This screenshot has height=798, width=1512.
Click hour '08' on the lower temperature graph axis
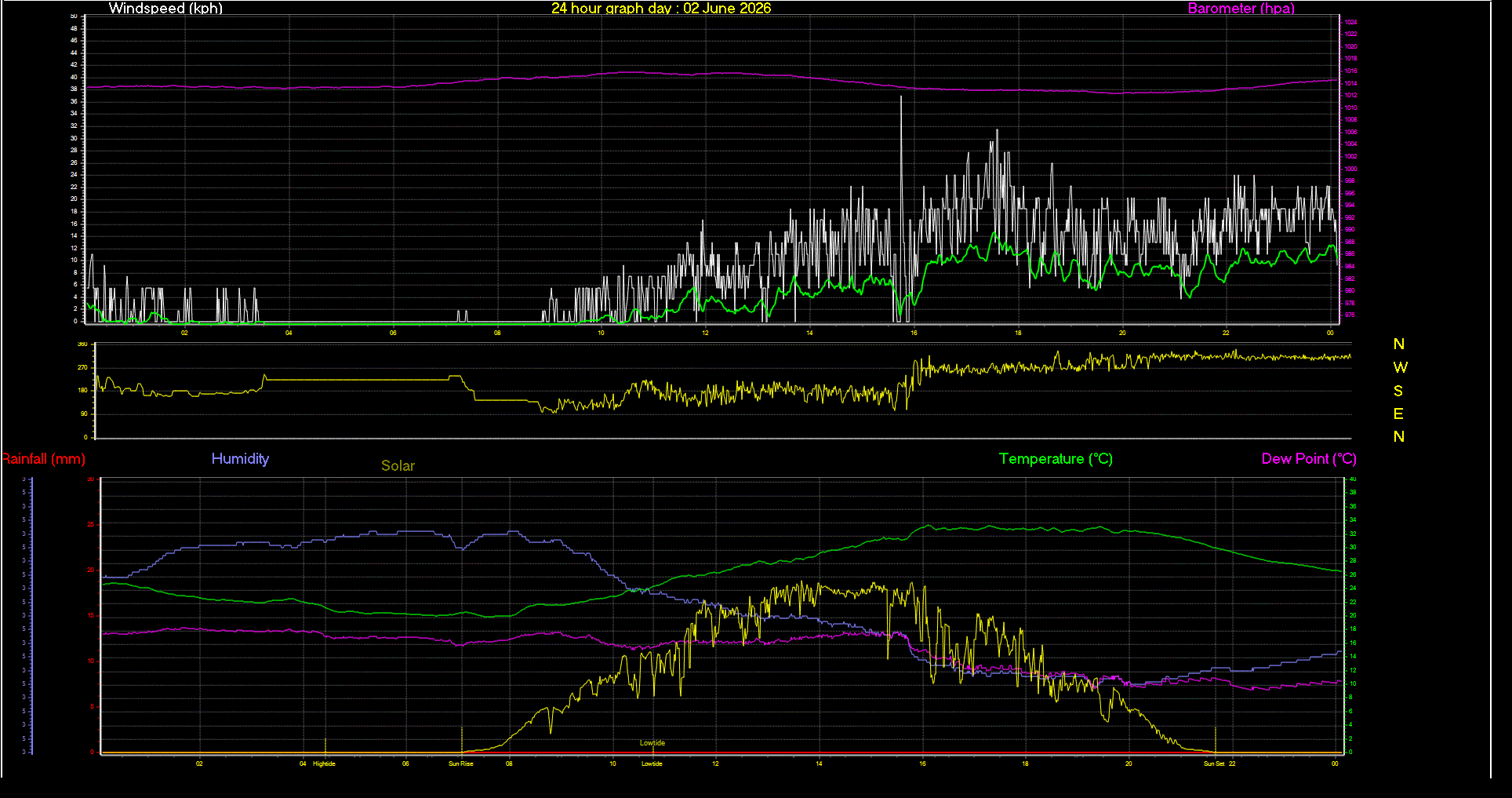(509, 763)
